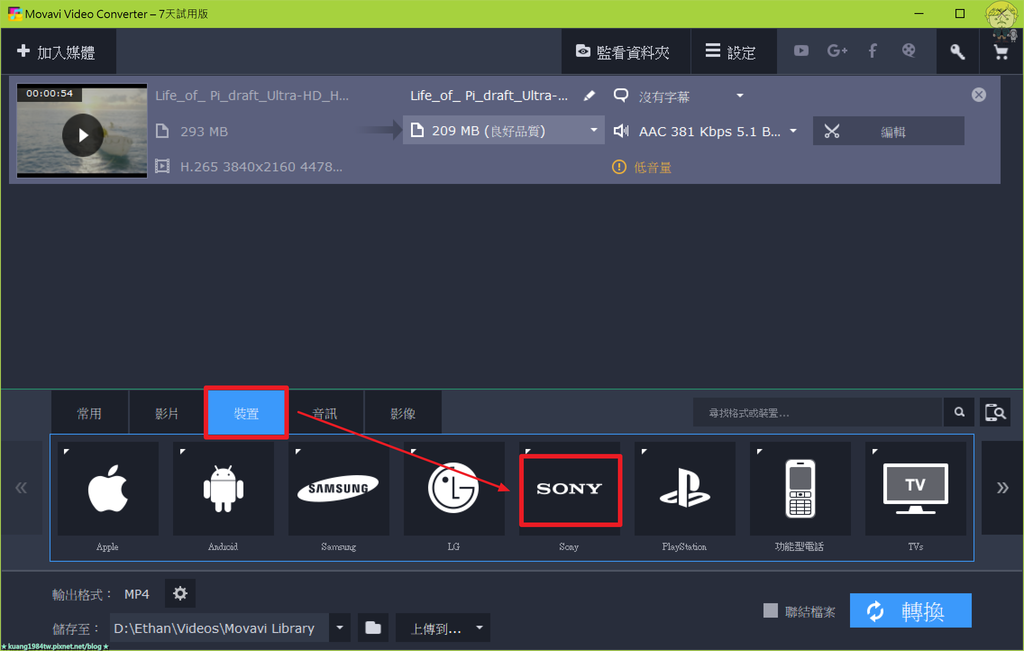Click the key activation icon
The width and height of the screenshot is (1024, 651).
957,52
